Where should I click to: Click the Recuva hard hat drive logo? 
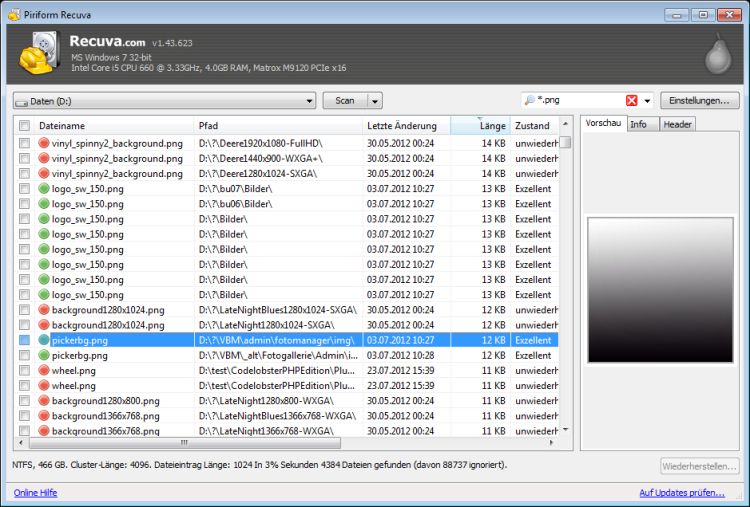coord(39,53)
